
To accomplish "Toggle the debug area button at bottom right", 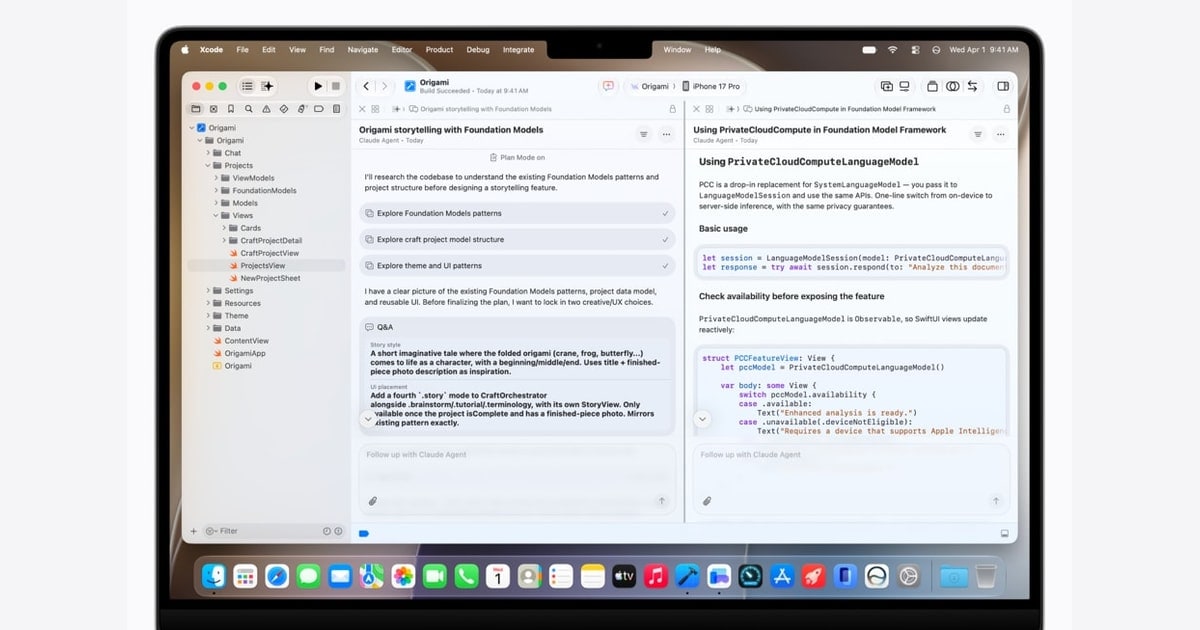I will tap(1003, 533).
